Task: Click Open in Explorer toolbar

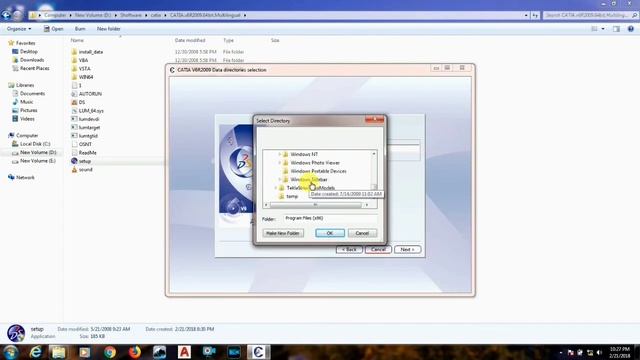Action: [x=53, y=29]
